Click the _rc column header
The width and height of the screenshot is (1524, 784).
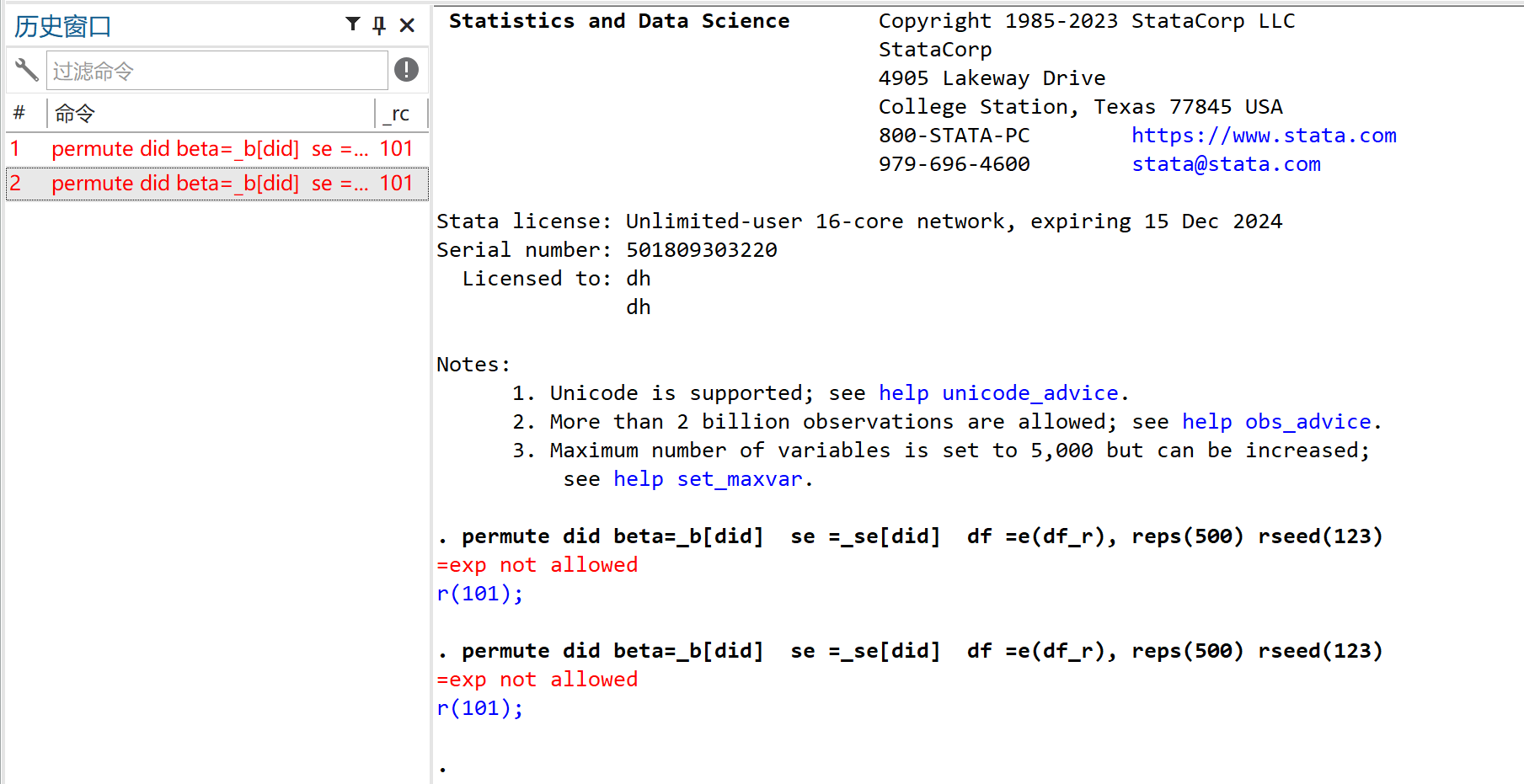(x=397, y=113)
